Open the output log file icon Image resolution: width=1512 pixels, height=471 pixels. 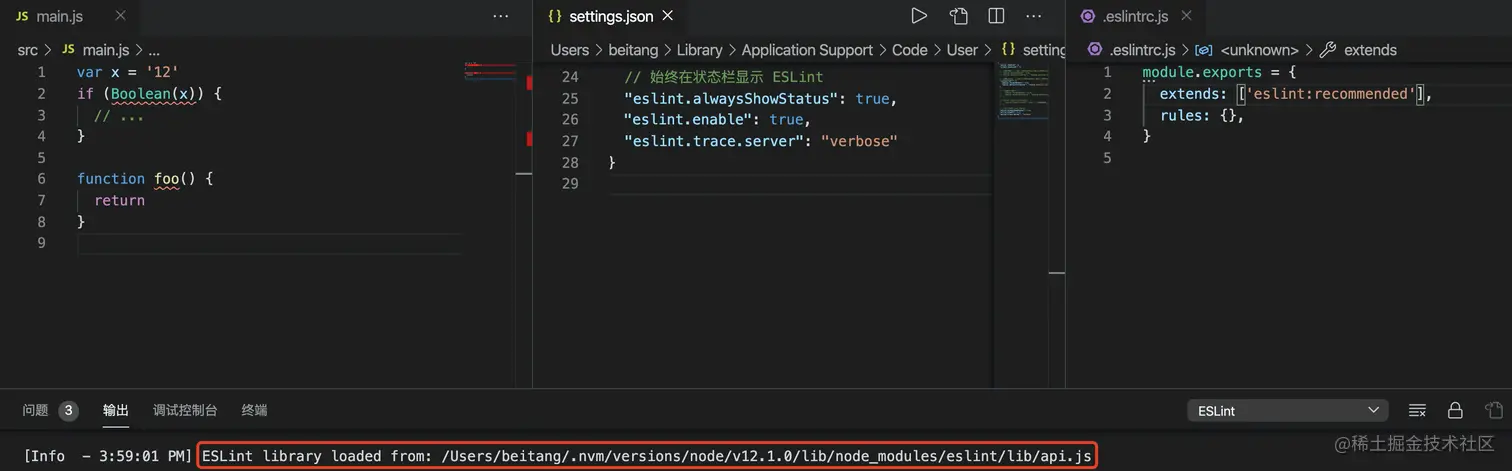[x=1494, y=411]
